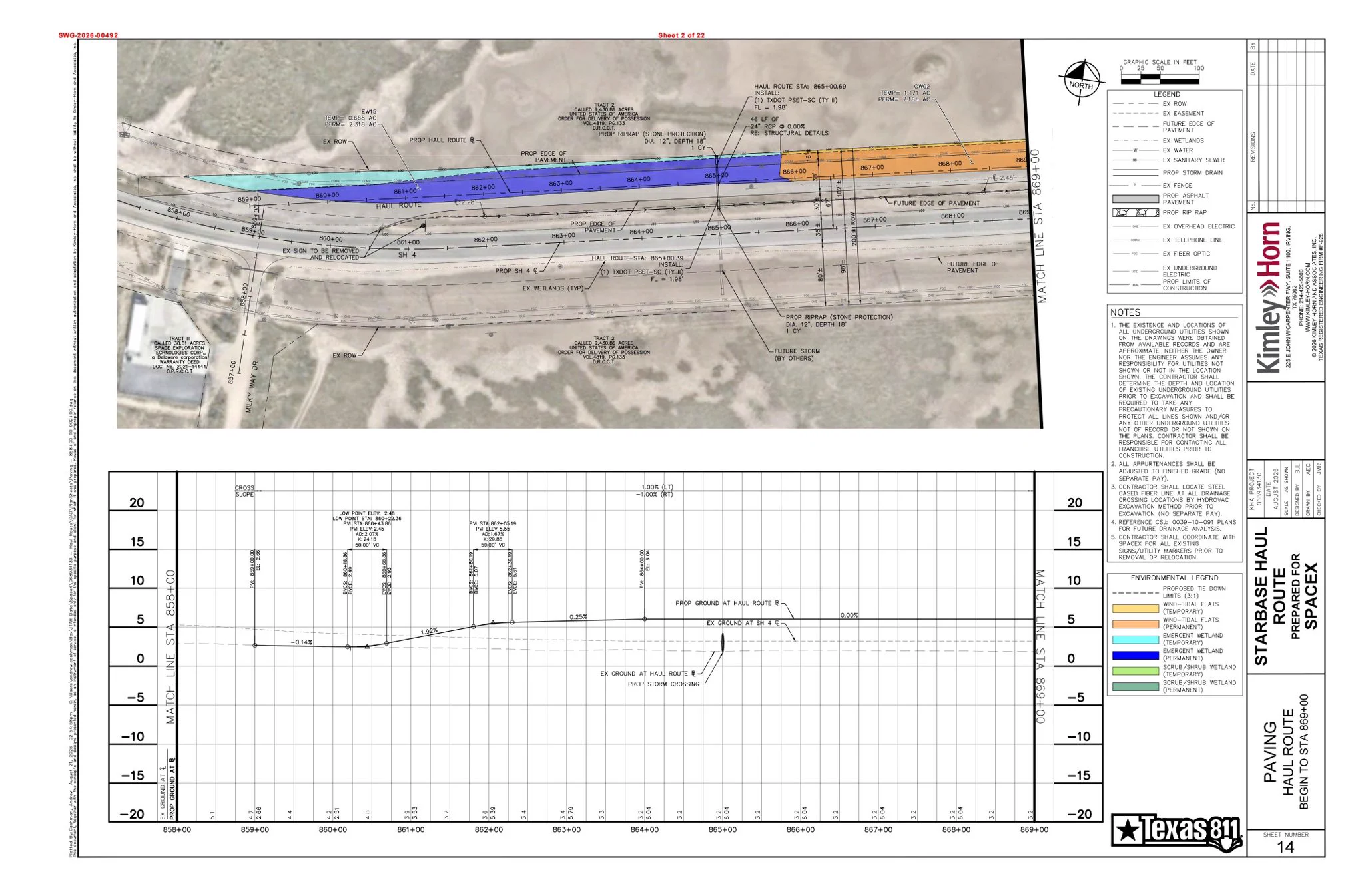
Task: Click the 'TRACT III' SpaceX parcel label
Action: click(x=180, y=355)
